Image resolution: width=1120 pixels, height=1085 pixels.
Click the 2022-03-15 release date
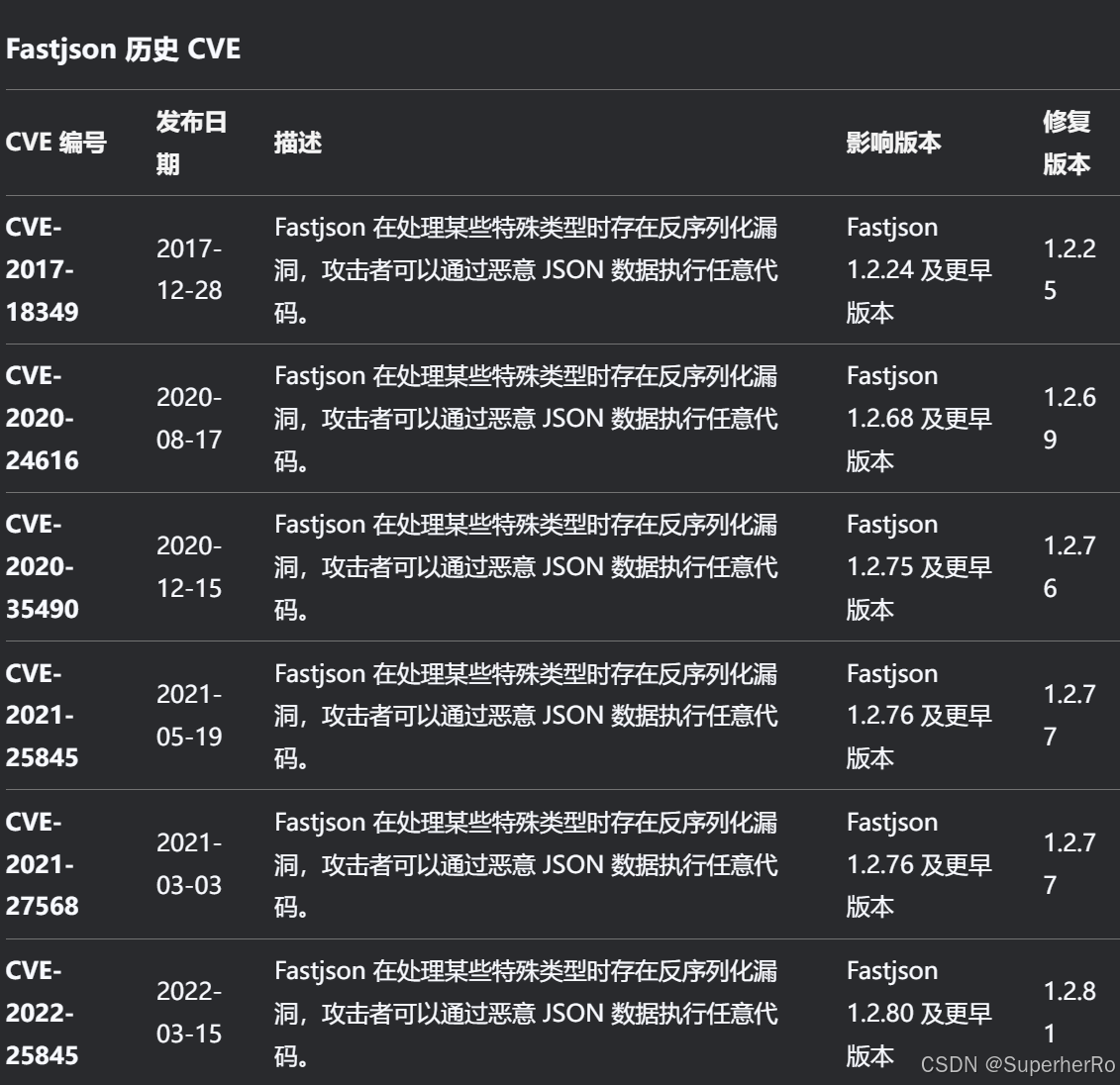[189, 1013]
